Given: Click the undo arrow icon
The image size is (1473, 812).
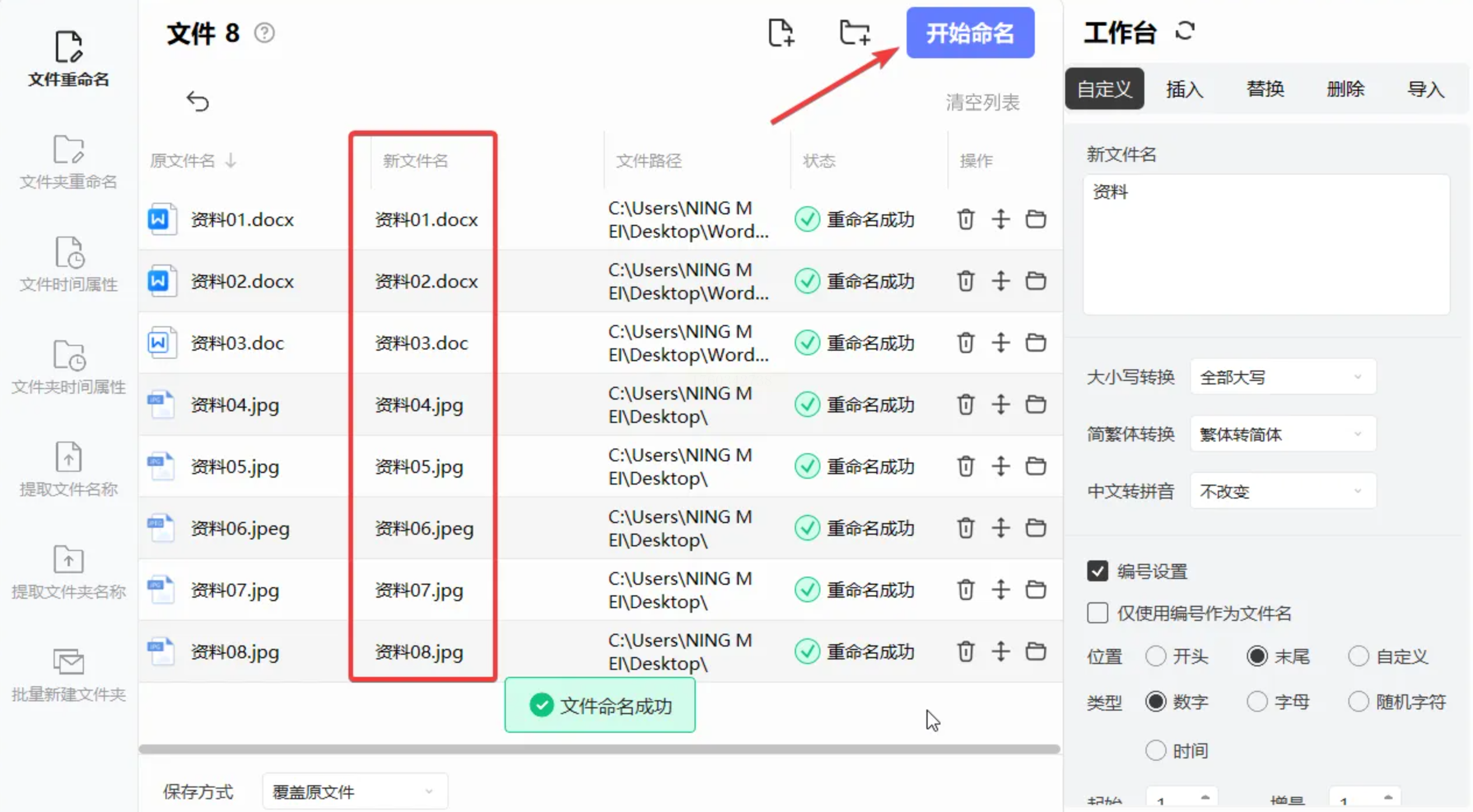Looking at the screenshot, I should click(198, 101).
